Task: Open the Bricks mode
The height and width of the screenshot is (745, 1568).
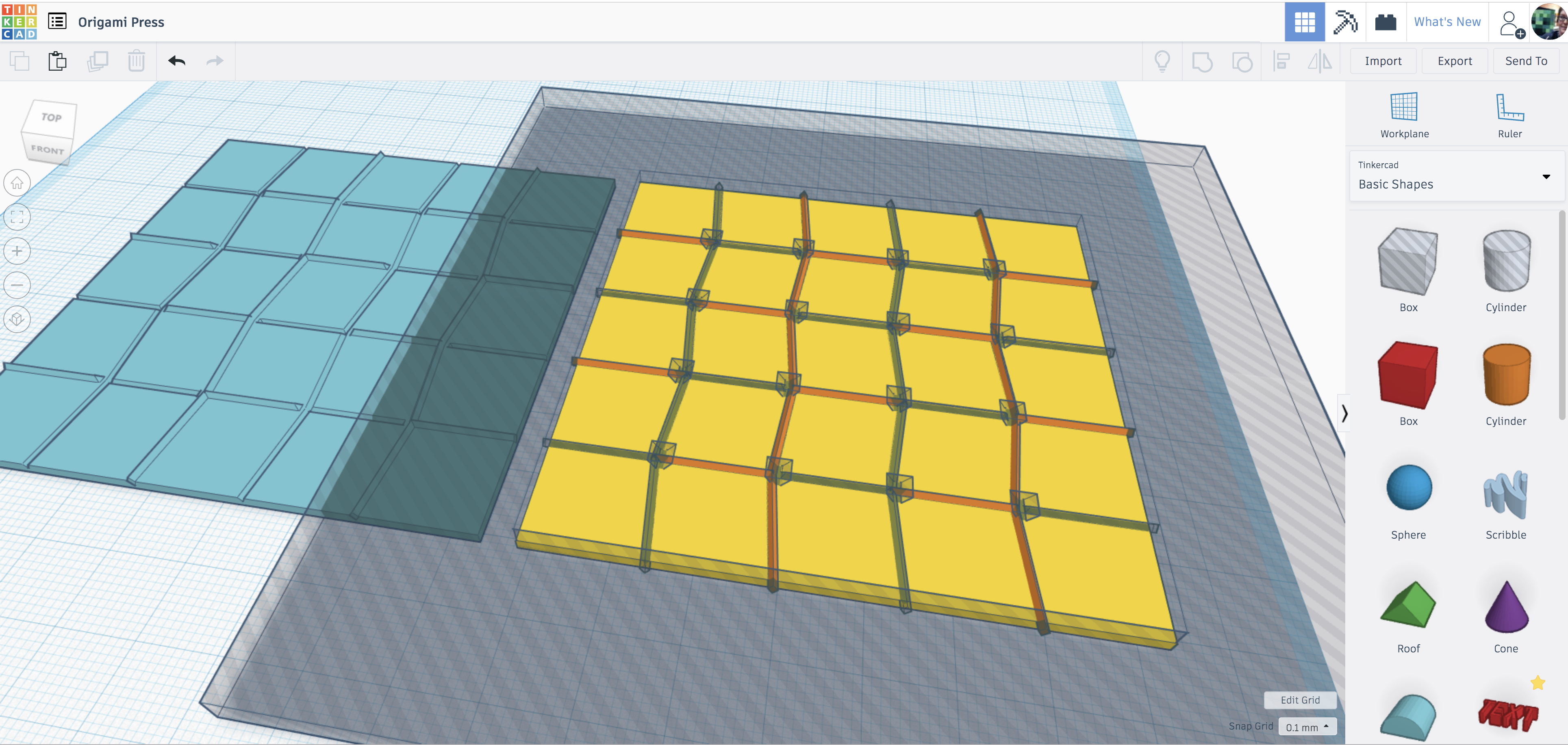Action: (1386, 22)
